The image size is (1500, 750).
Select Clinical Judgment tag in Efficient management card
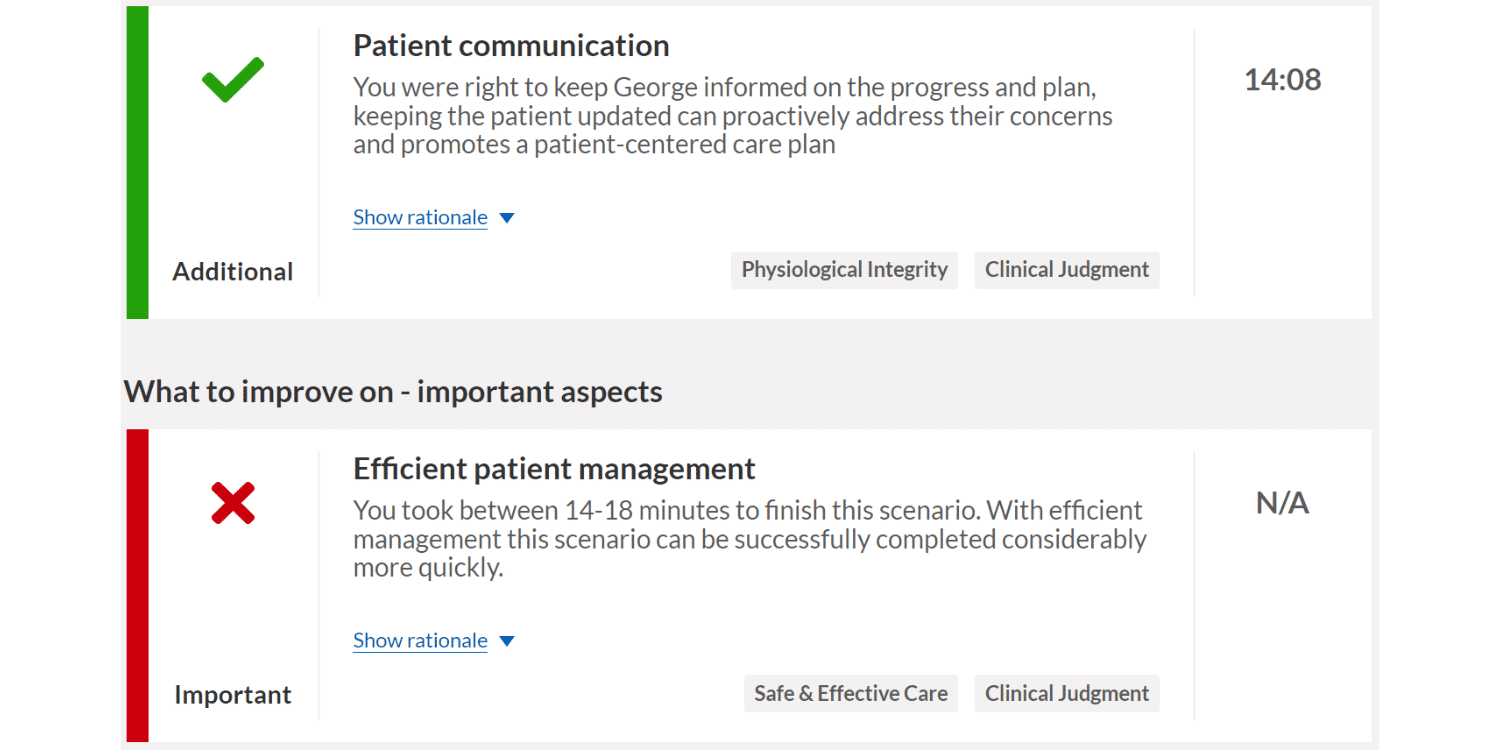pyautogui.click(x=1067, y=694)
